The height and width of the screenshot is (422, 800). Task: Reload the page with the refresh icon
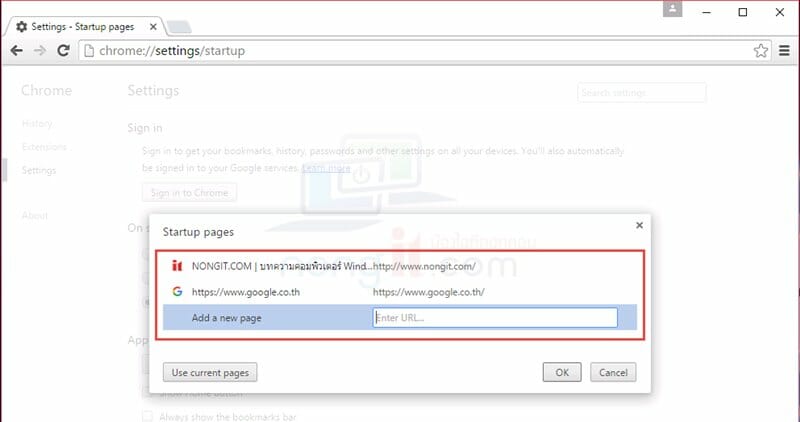click(63, 51)
